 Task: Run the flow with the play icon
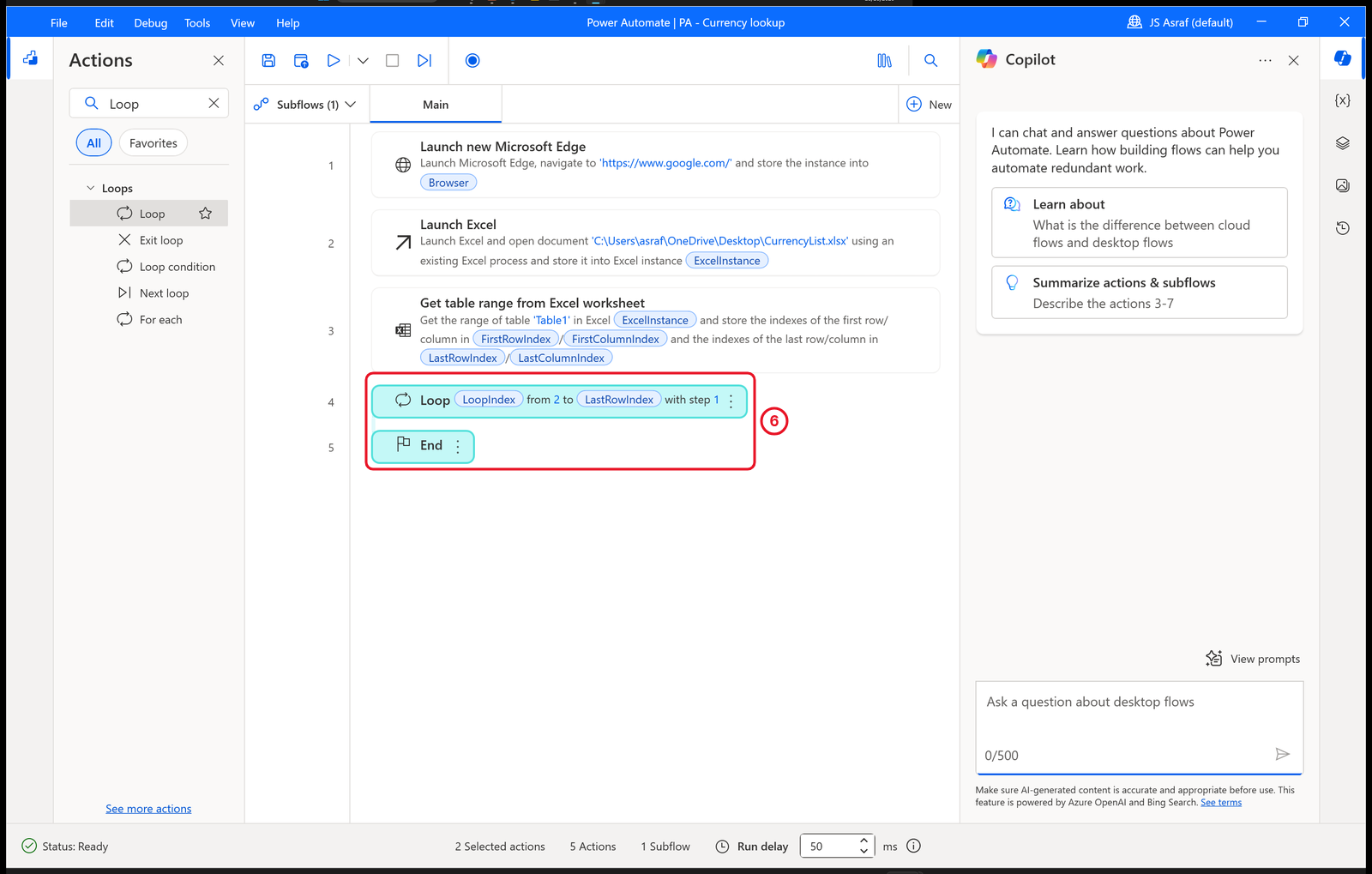point(334,61)
